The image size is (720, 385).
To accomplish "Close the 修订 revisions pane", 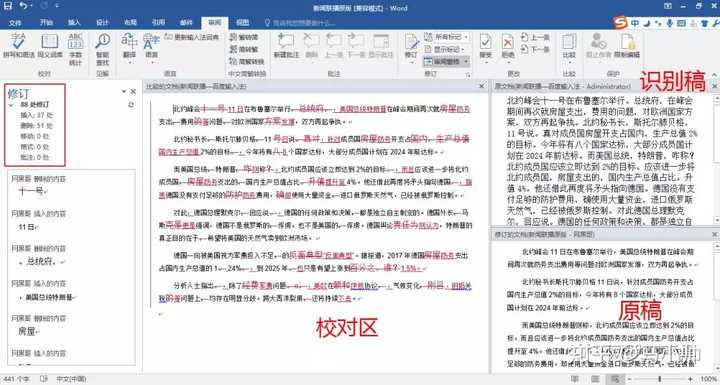I will click(x=133, y=92).
